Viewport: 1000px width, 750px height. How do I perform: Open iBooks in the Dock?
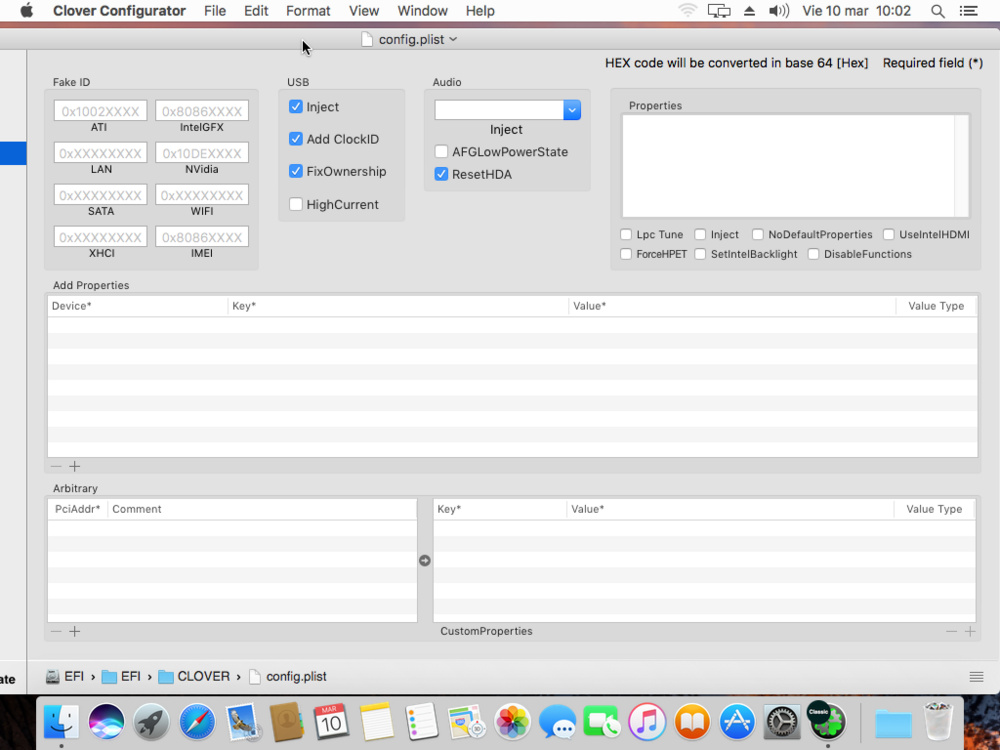tap(692, 722)
